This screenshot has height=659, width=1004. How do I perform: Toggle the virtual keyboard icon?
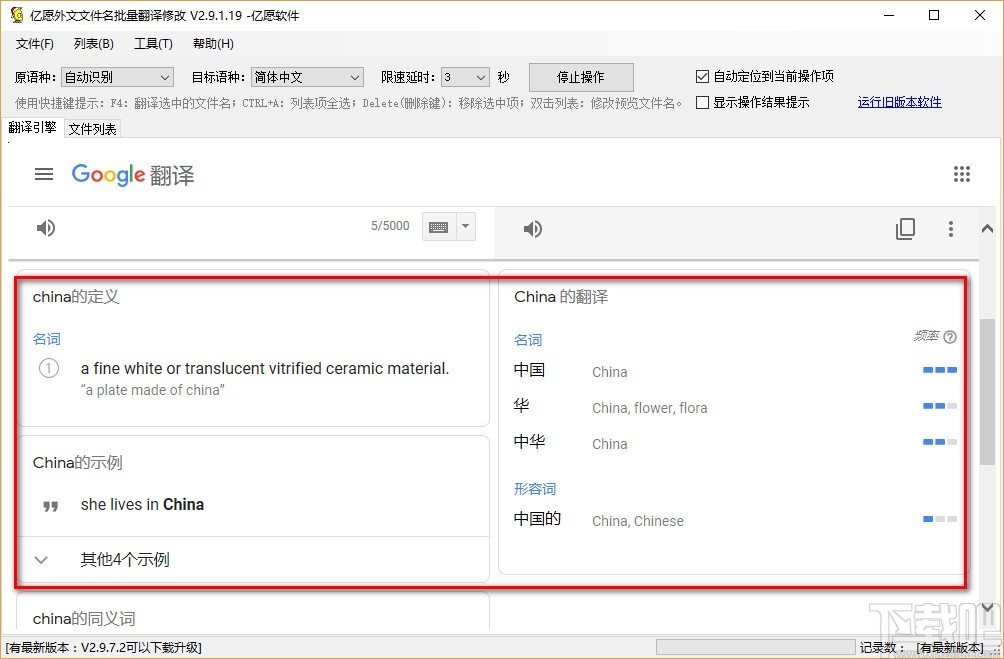coord(439,227)
